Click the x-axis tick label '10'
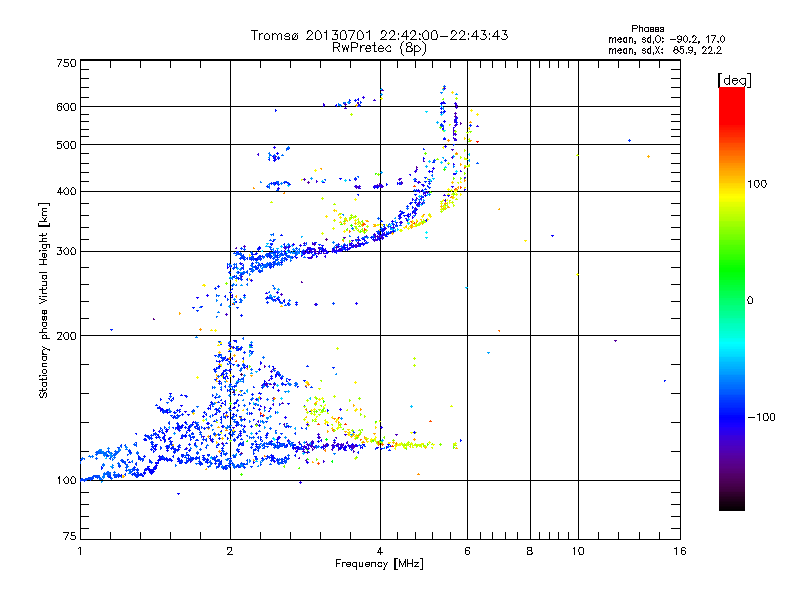The width and height of the screenshot is (800, 600). click(x=578, y=551)
